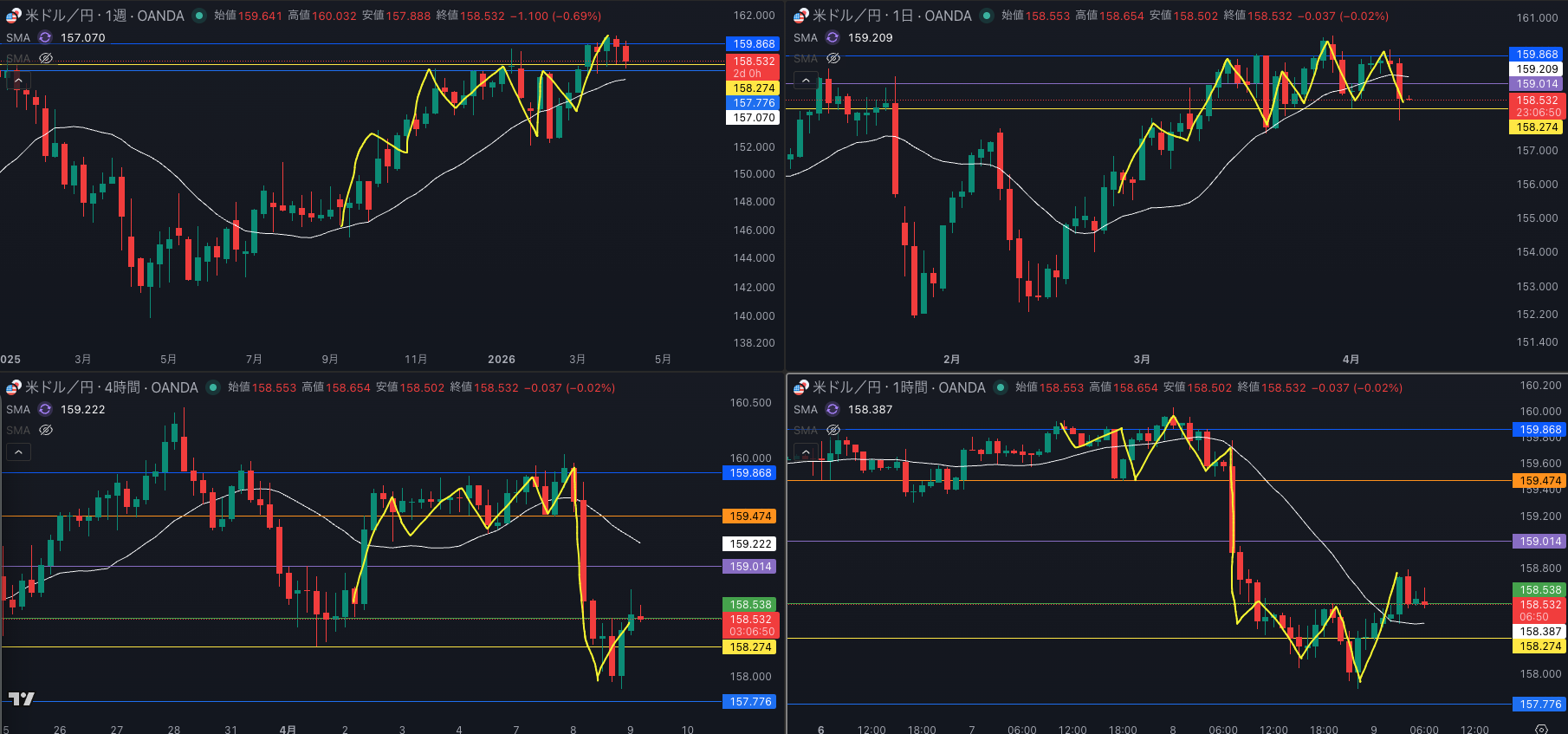Screen dimensions: 1568x734
Task: Click the purple 159.014 price label on the 1-hour chart
Action: (x=1540, y=542)
